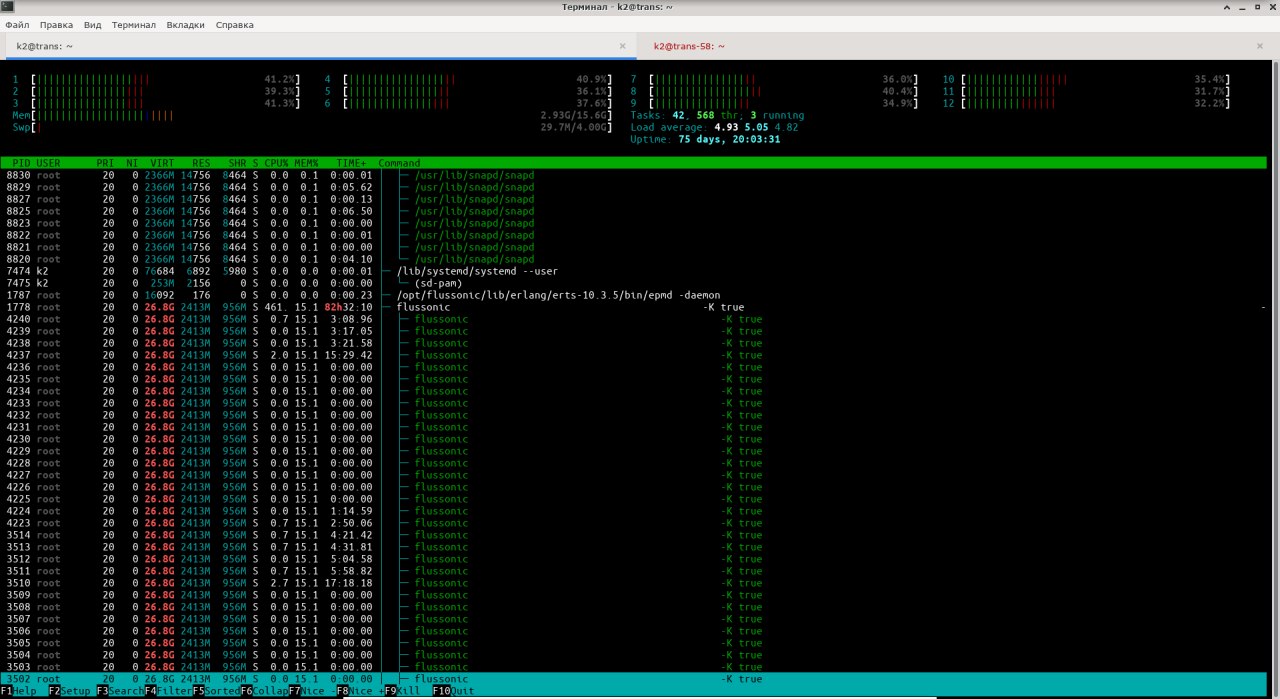Click the CPU 12 usage meter 32.2%

[x=1086, y=103]
